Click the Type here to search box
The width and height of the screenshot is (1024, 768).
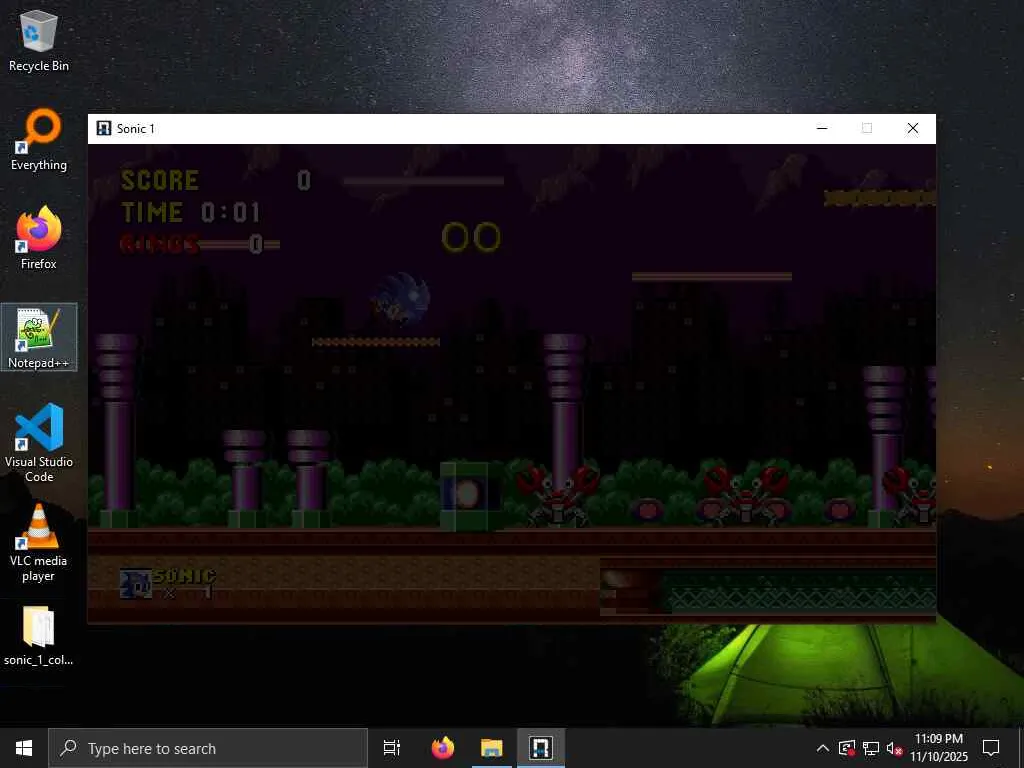208,748
